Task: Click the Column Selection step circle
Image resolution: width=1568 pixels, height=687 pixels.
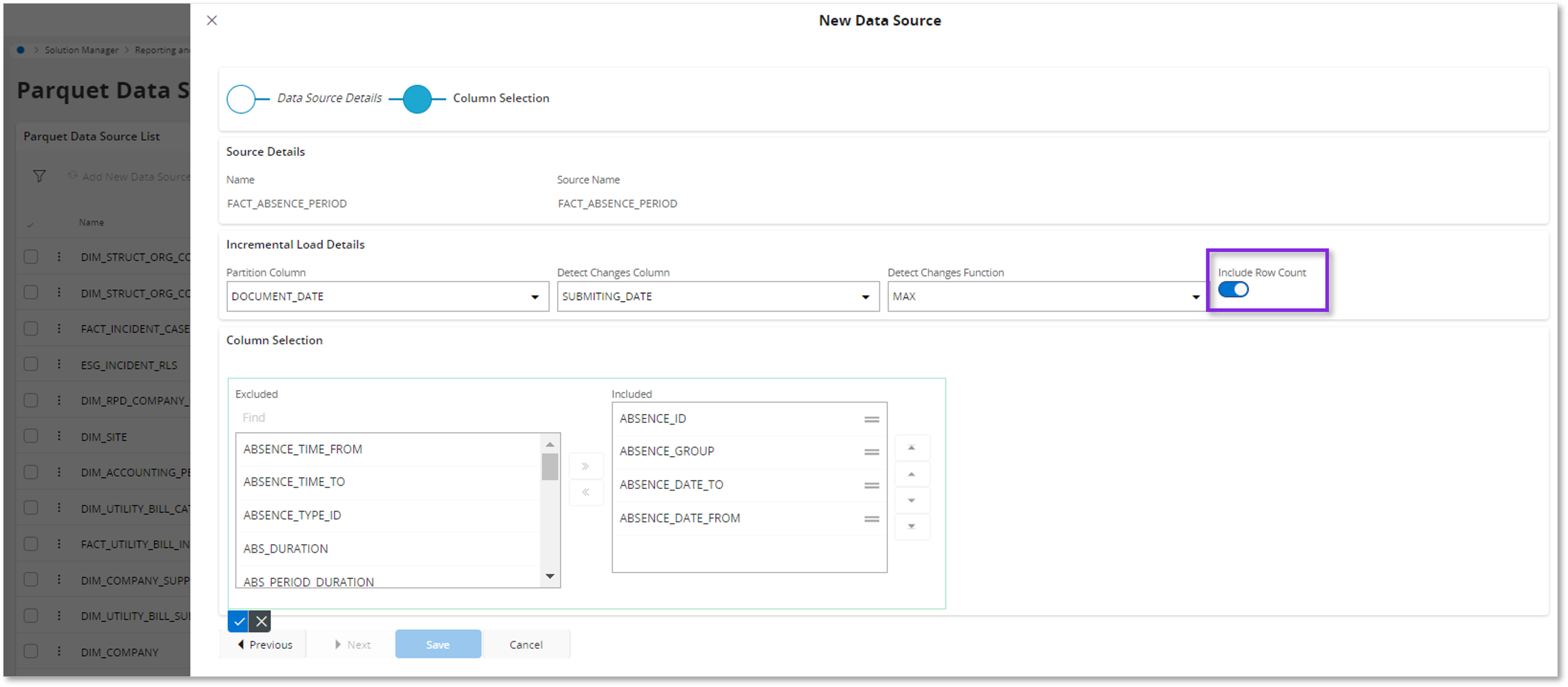Action: pyautogui.click(x=418, y=99)
